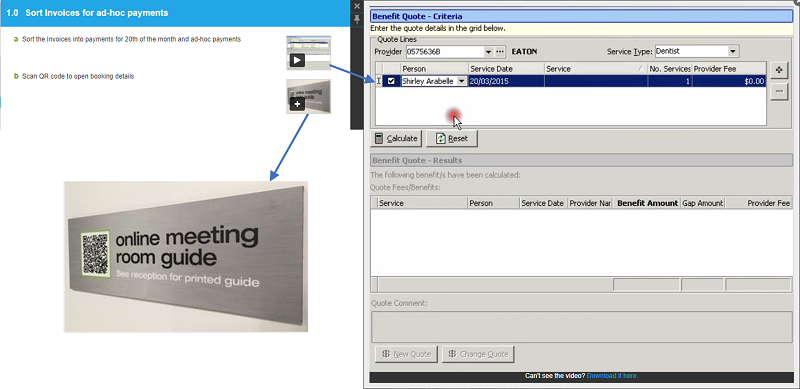
Task: Close the video panel with X icon
Action: [x=357, y=6]
